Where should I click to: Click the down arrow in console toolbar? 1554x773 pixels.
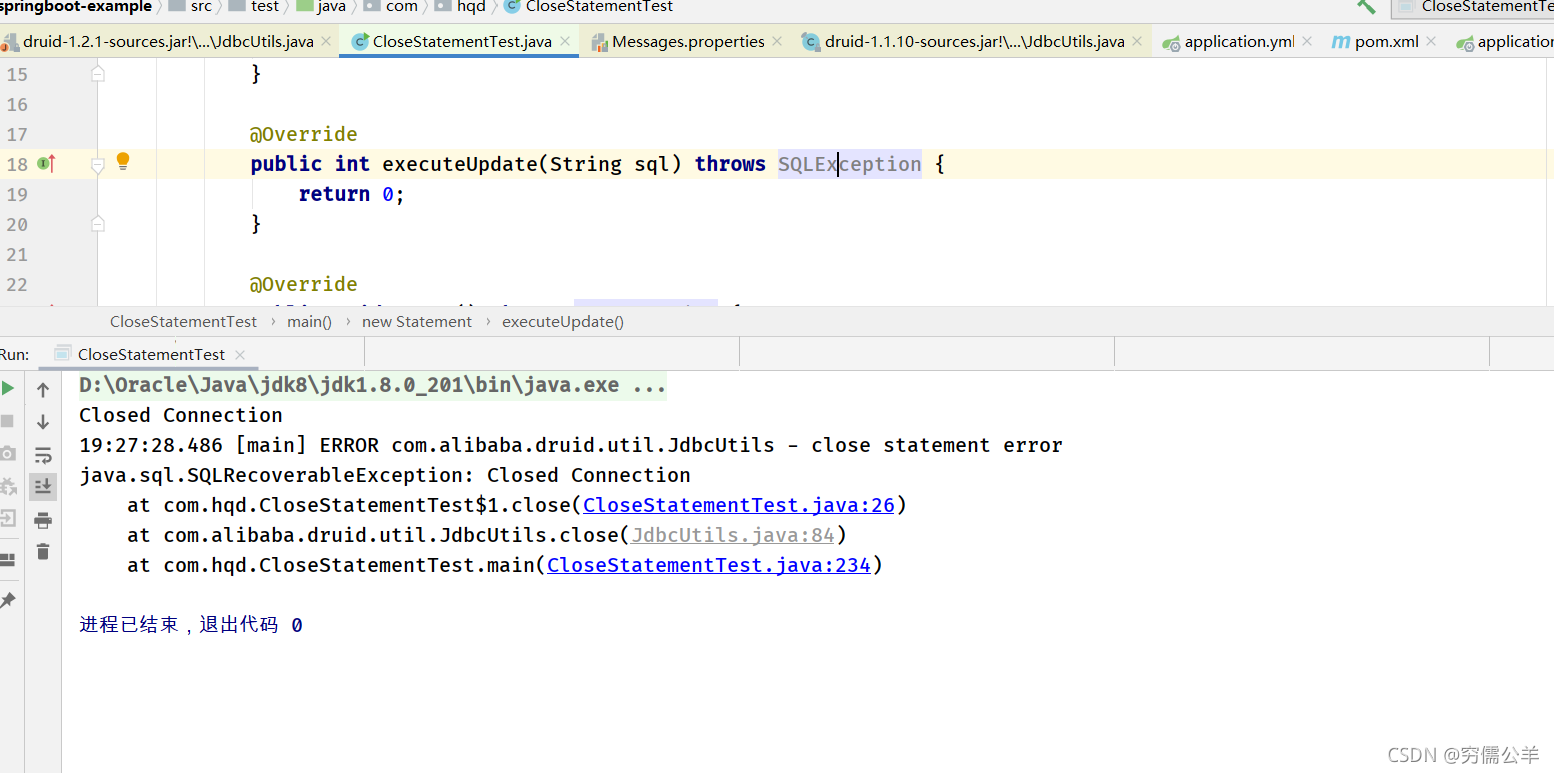point(43,422)
